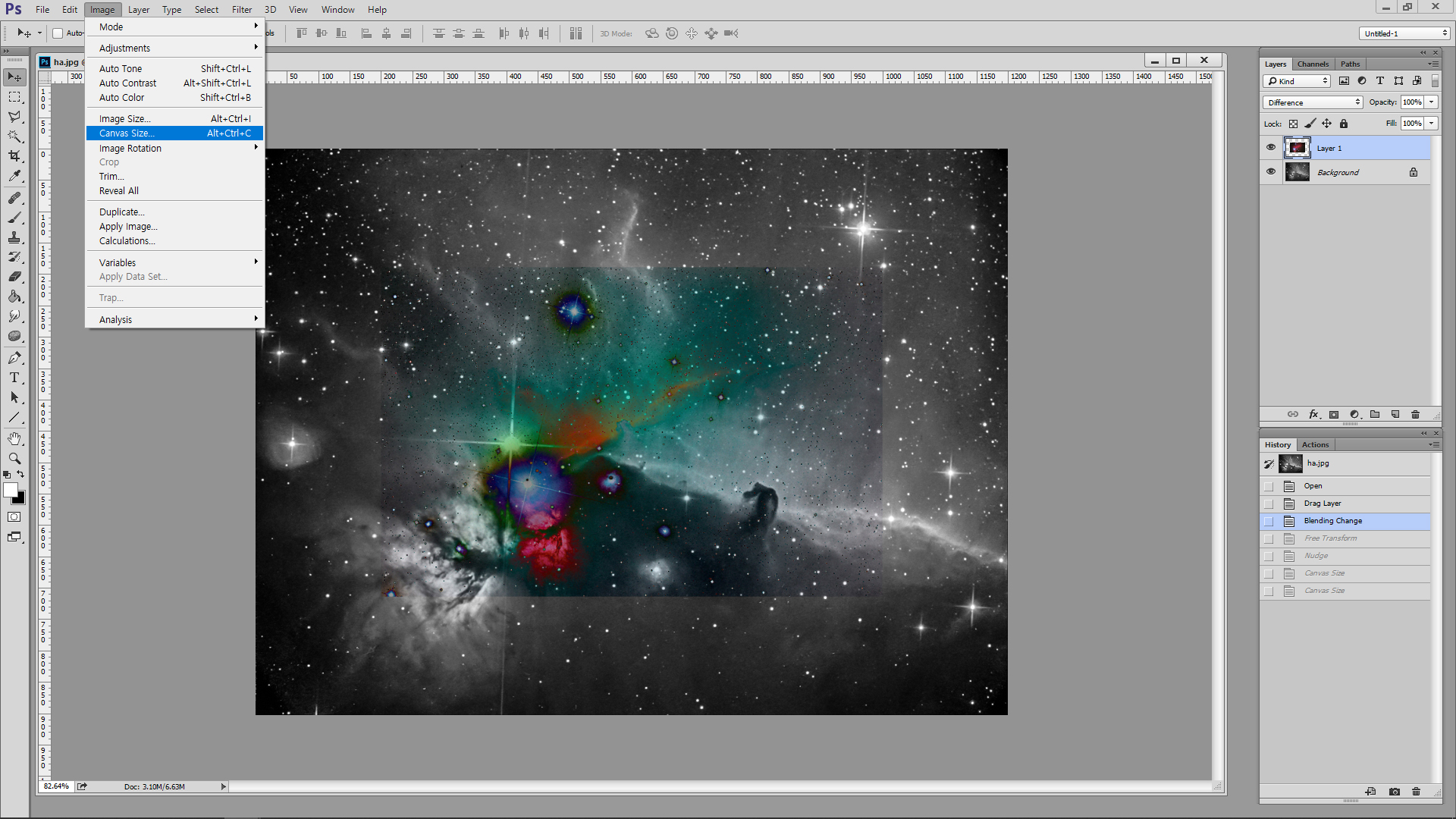The width and height of the screenshot is (1456, 819).
Task: Set history brush source at Blending Change state
Action: pos(1269,521)
